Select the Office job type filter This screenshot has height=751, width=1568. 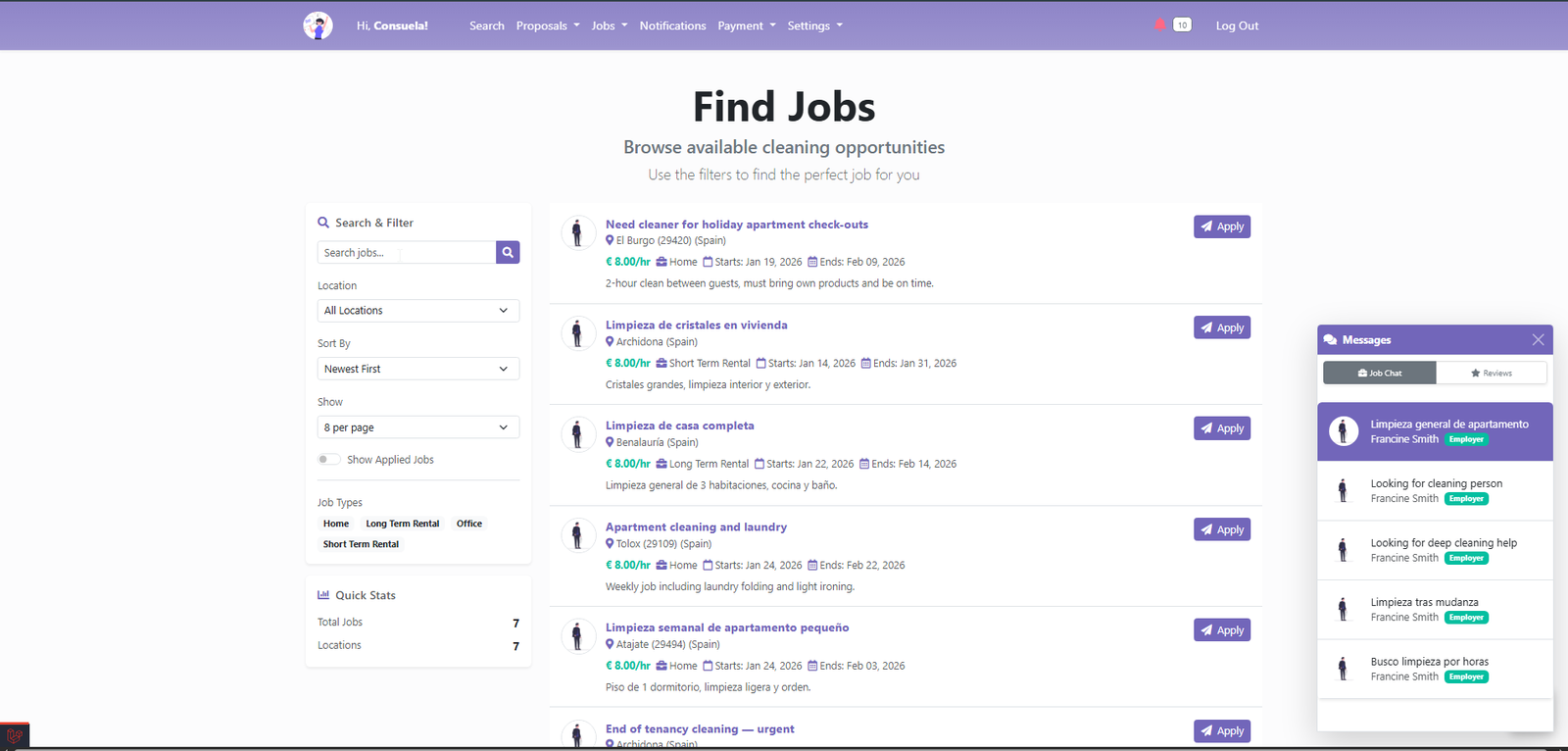tap(468, 524)
